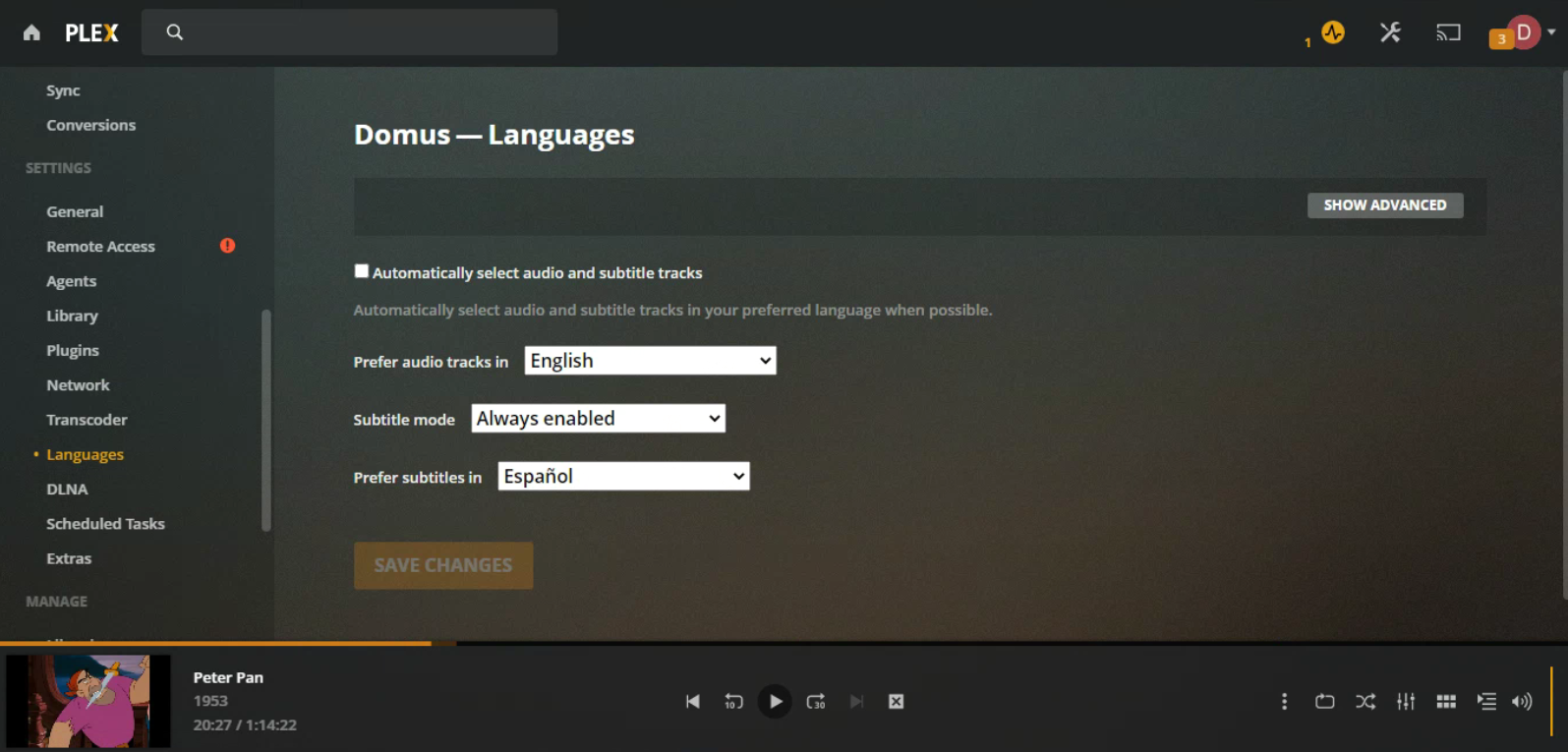Open Remote Access settings
Viewport: 1568px width, 752px height.
100,247
